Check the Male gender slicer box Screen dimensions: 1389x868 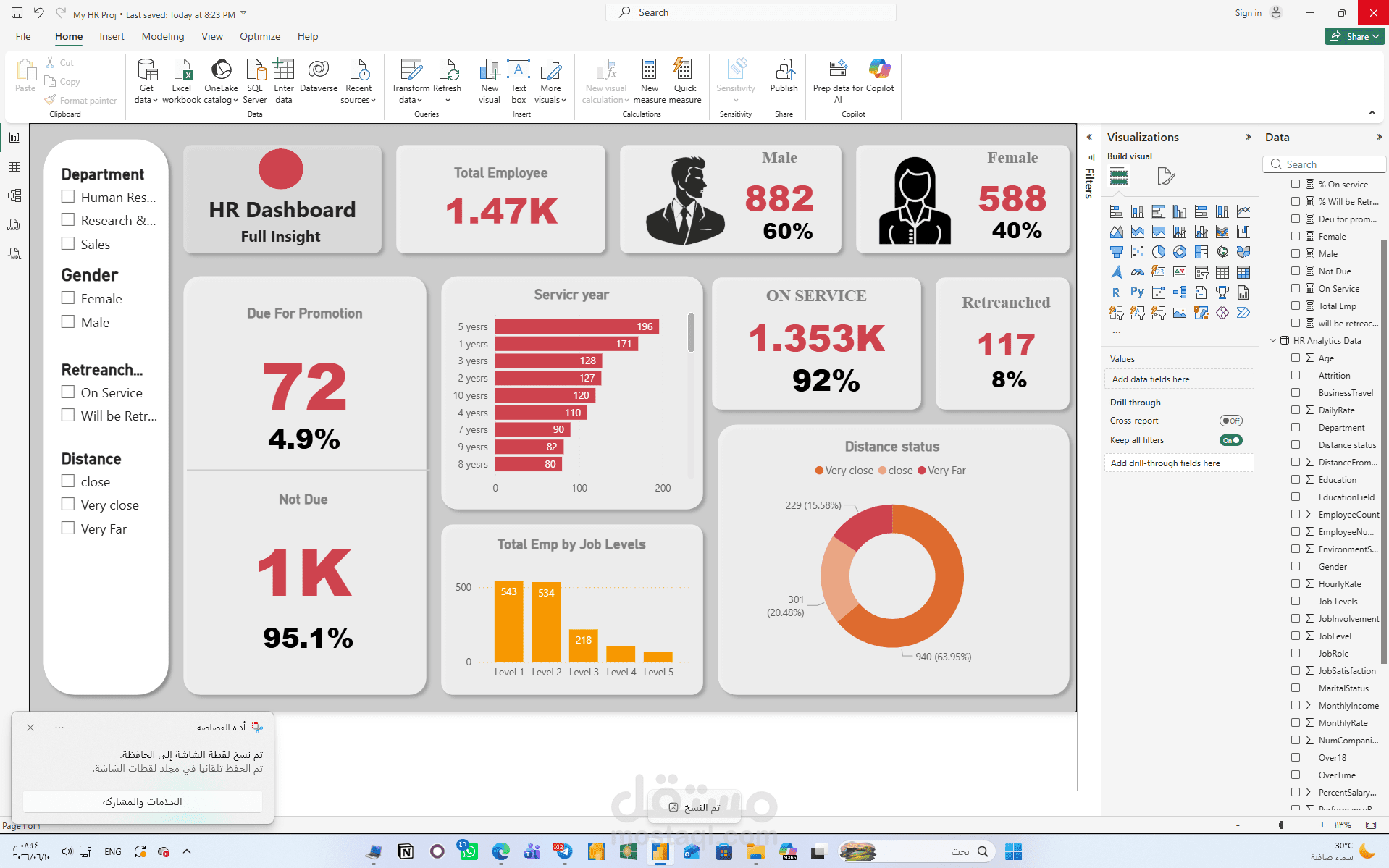point(68,321)
